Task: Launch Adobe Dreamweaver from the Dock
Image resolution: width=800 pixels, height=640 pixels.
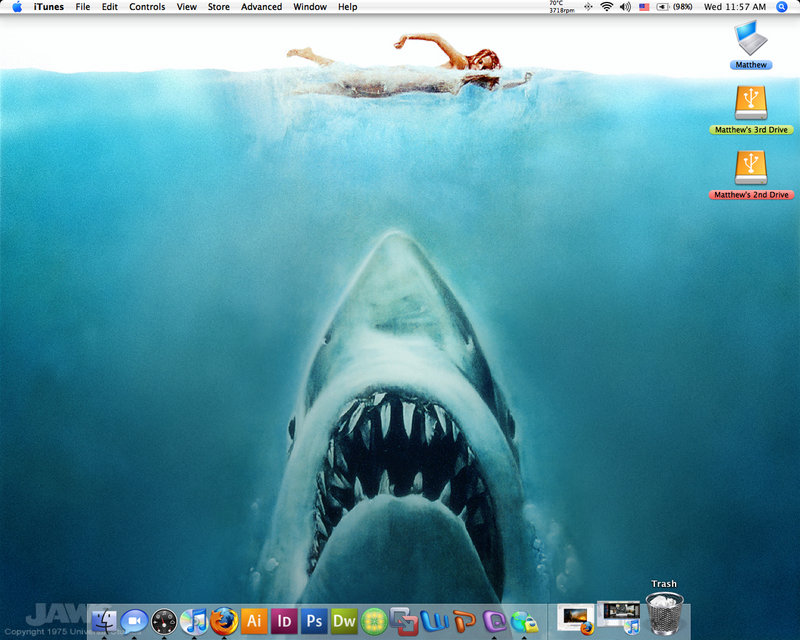Action: click(x=344, y=621)
